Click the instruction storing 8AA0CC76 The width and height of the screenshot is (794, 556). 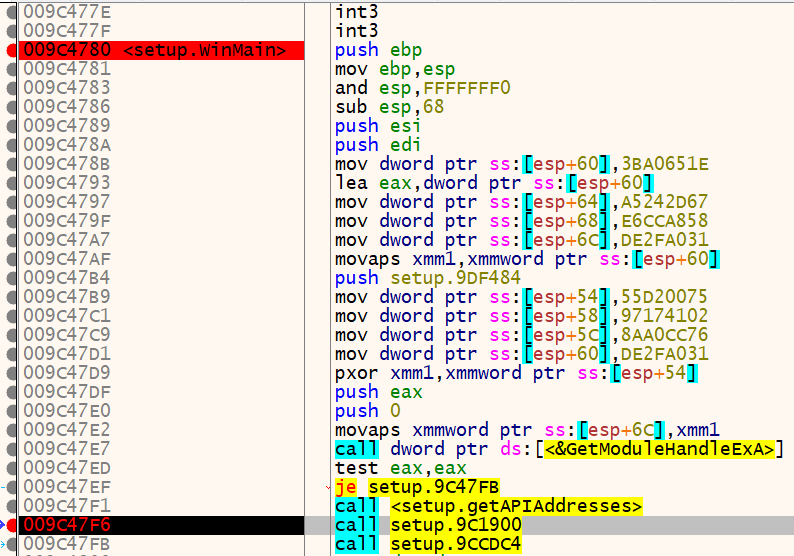(x=522, y=335)
